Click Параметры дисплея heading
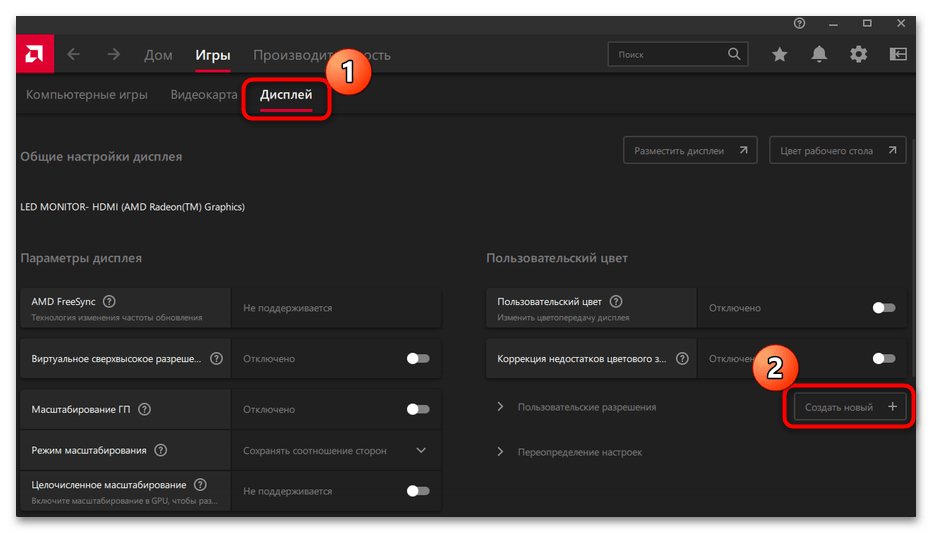 tap(81, 258)
